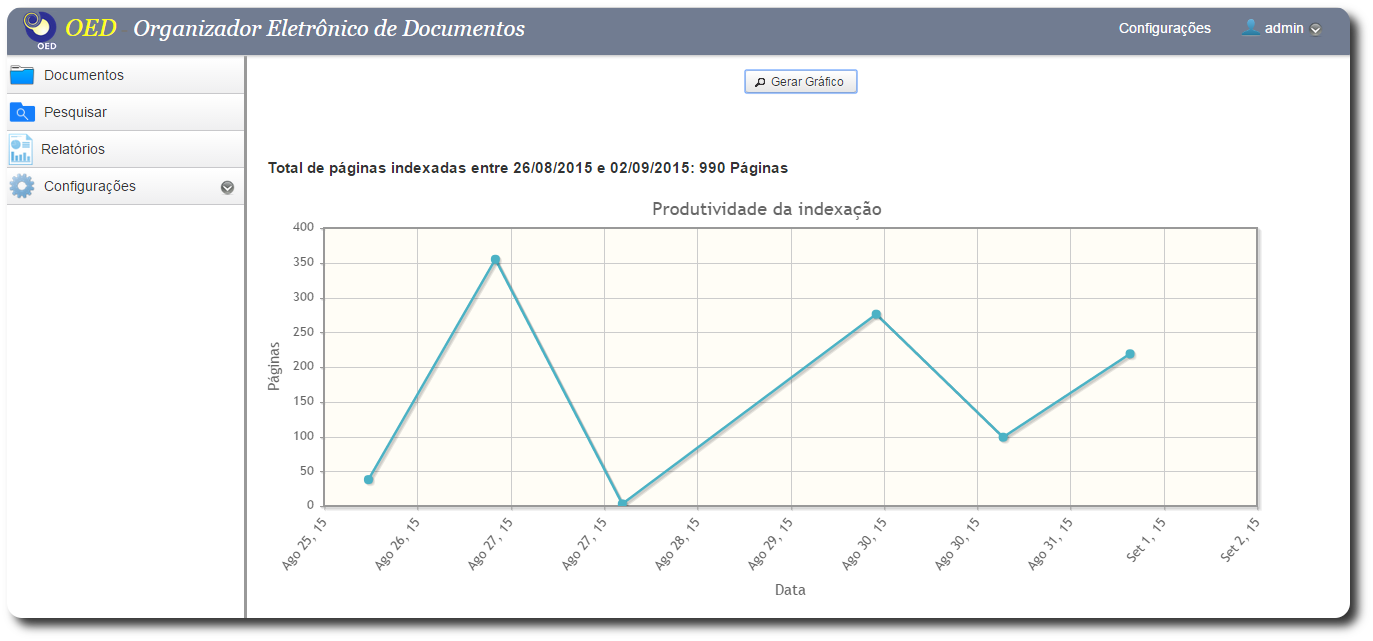This screenshot has width=1373, height=641.
Task: Click the Organizador Eletrônico de Documentos title
Action: coord(329,28)
